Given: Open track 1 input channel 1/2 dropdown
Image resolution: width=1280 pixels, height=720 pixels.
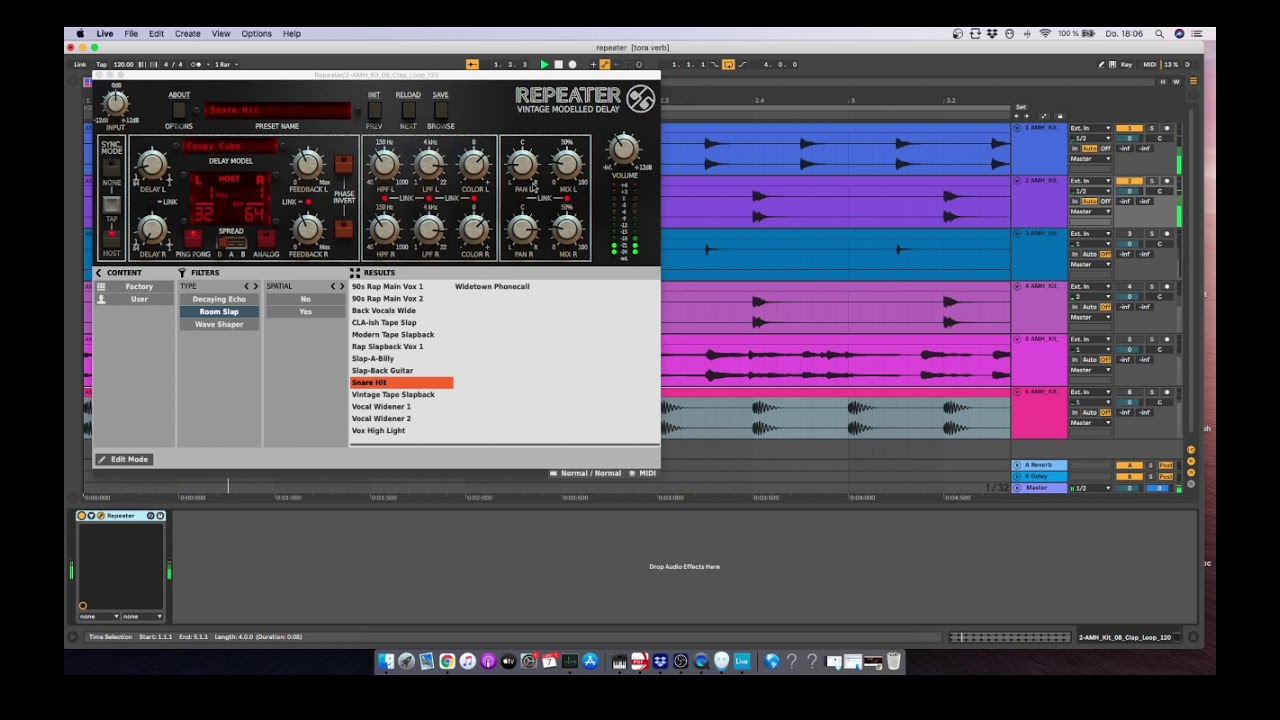Looking at the screenshot, I should (x=1090, y=138).
